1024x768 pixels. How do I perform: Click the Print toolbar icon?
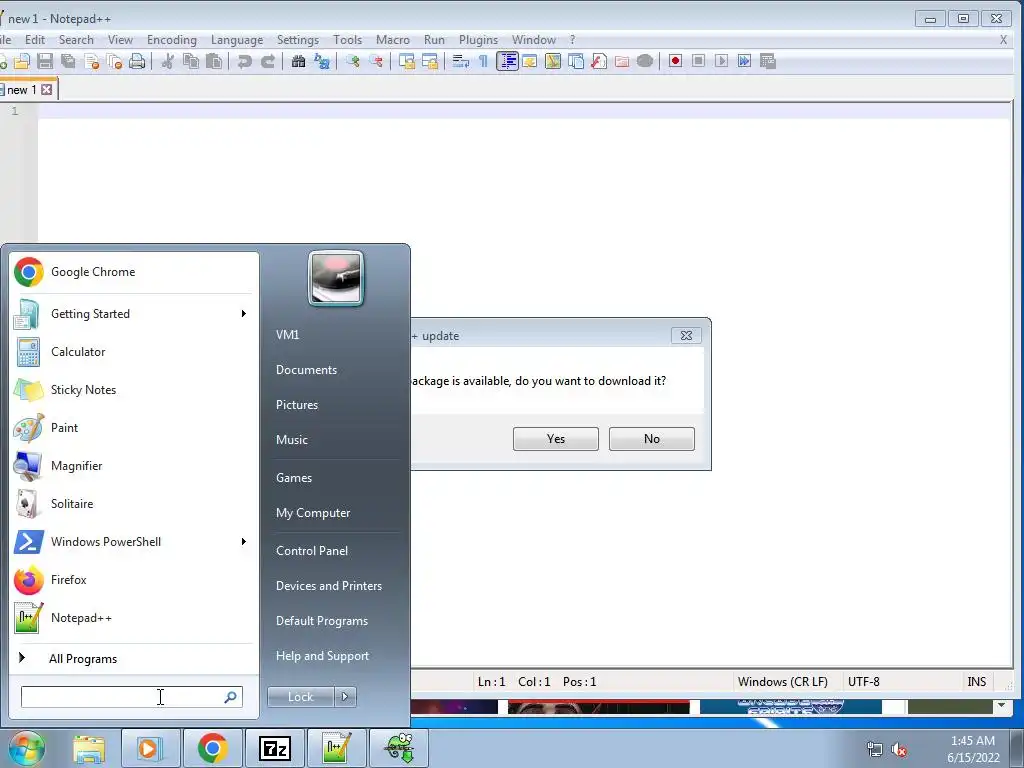[137, 61]
